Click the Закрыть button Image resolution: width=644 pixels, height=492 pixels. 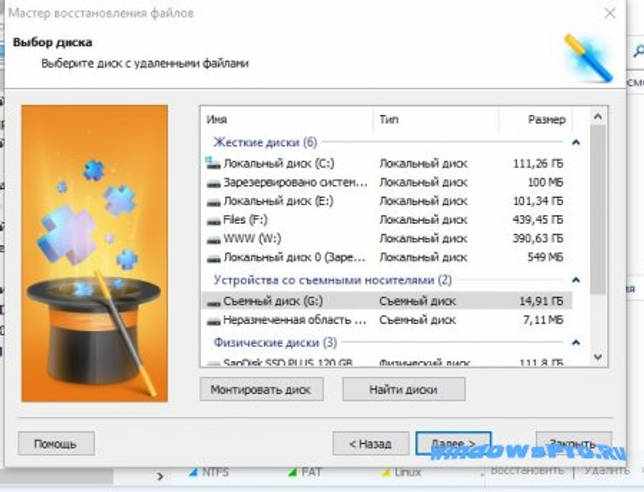574,444
